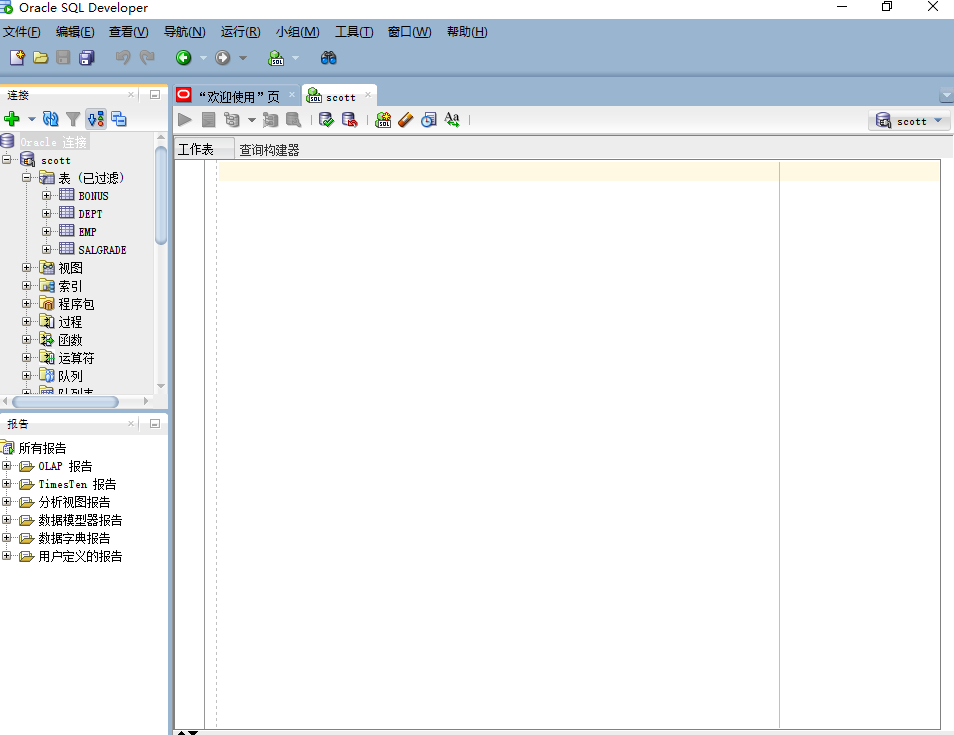Click the schema browser icon in the Connections toolbar

pos(96,119)
